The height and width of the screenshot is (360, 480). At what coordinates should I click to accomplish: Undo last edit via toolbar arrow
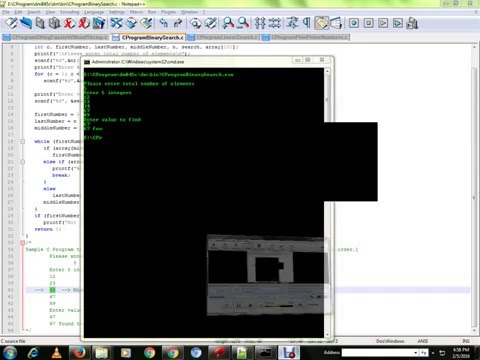(163, 23)
